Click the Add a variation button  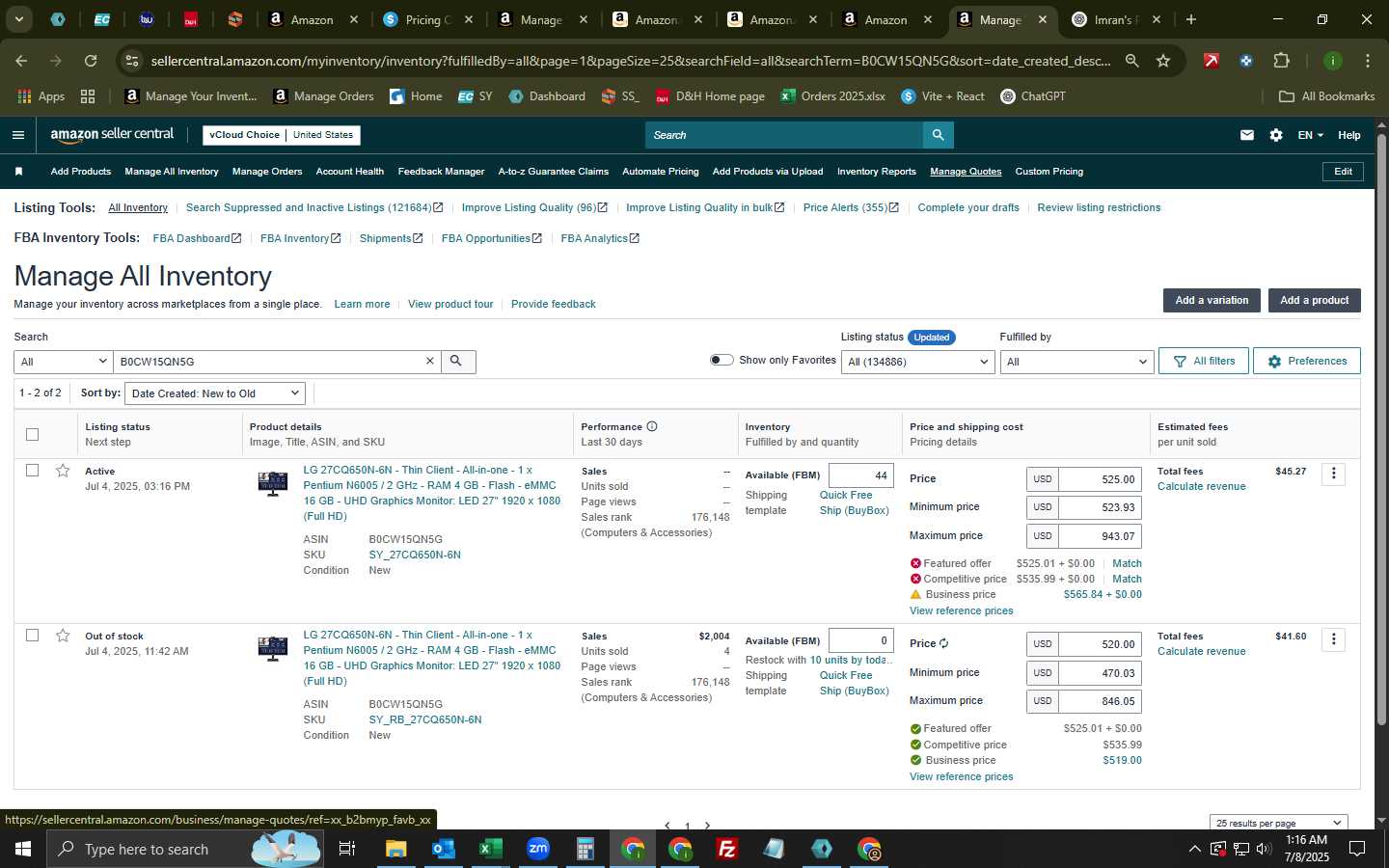tap(1212, 300)
